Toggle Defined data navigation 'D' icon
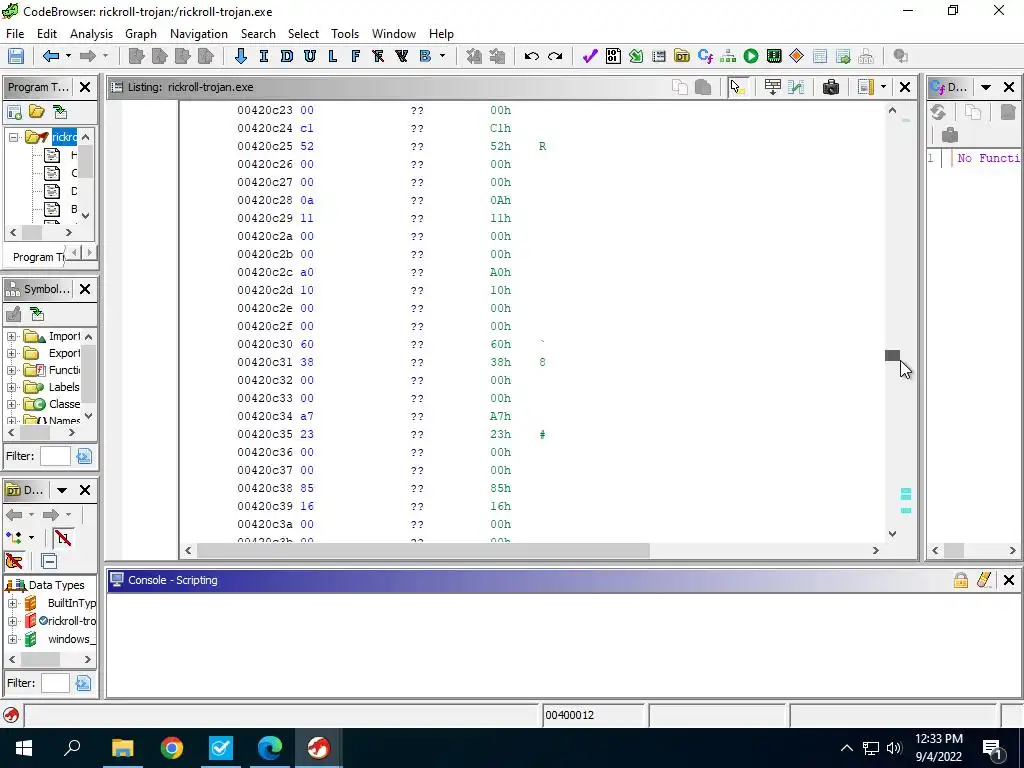 pos(286,56)
